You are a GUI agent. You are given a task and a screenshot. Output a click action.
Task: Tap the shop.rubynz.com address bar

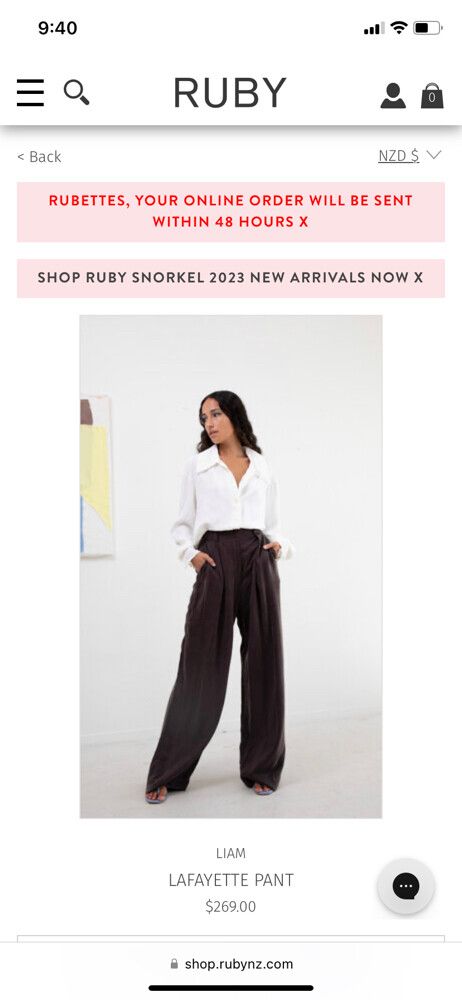click(x=231, y=964)
